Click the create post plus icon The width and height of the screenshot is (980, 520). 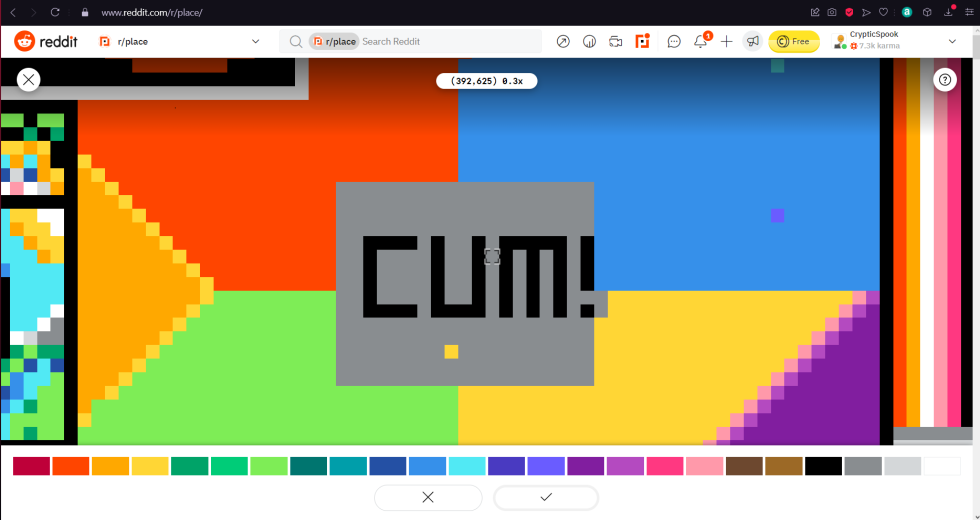727,42
